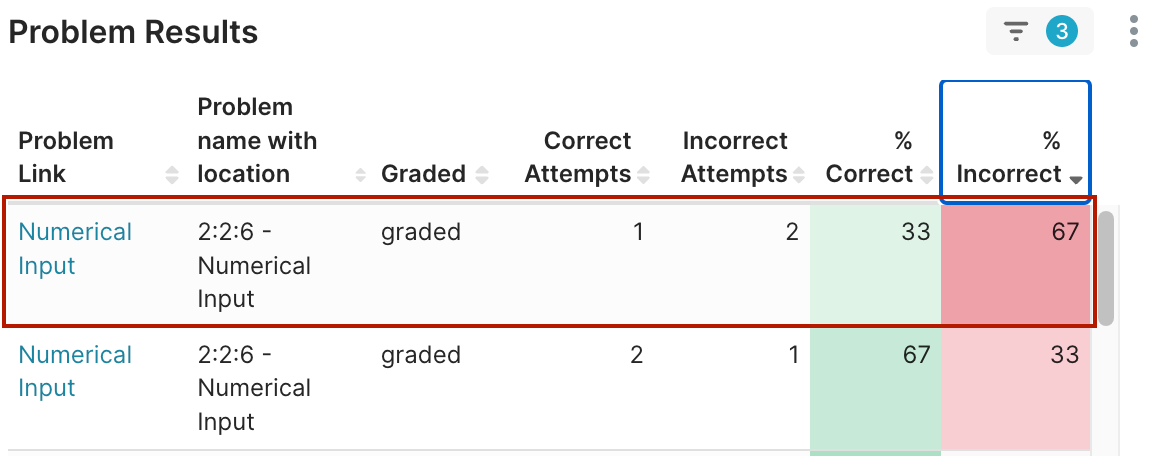This screenshot has width=1150, height=456.
Task: Toggle descending sort arrow on % Incorrect
Action: tap(1076, 179)
